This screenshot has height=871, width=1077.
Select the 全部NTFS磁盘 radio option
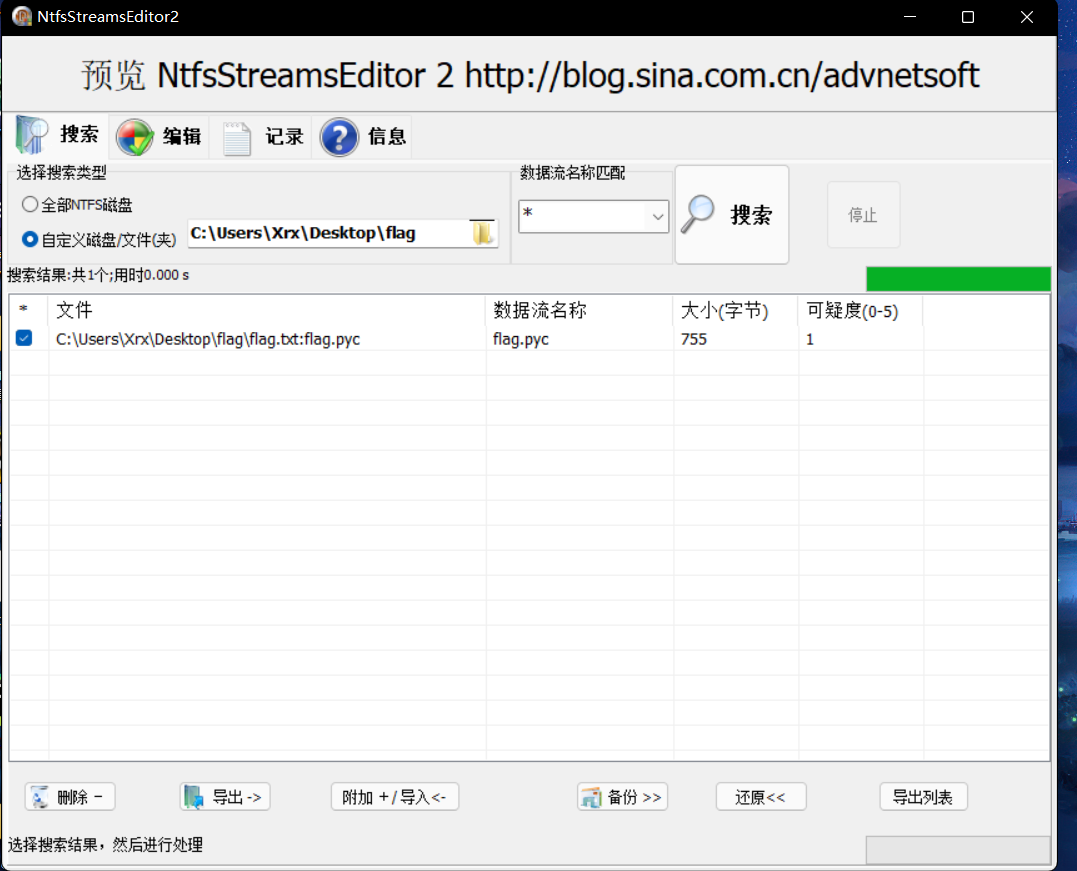pos(77,205)
